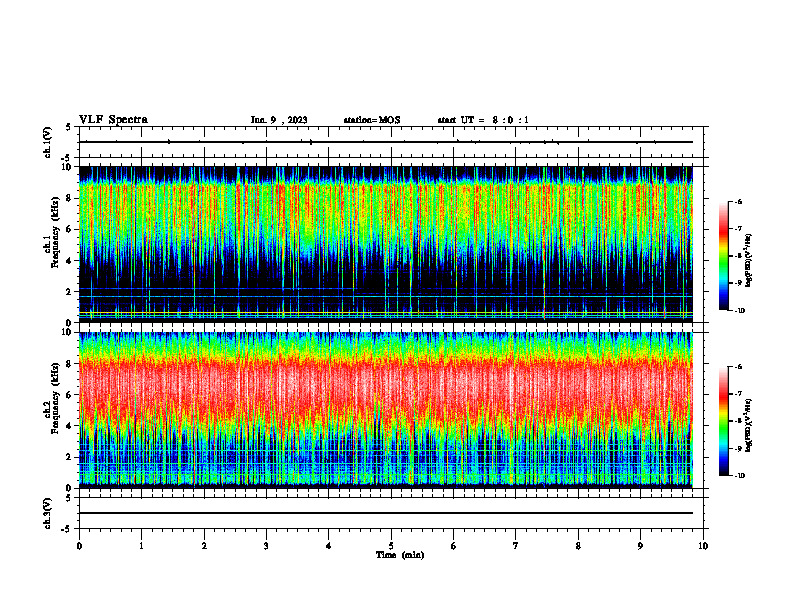Click the log(PSD) label beside ch.2 color scale
The height and width of the screenshot is (612, 792).
point(749,426)
